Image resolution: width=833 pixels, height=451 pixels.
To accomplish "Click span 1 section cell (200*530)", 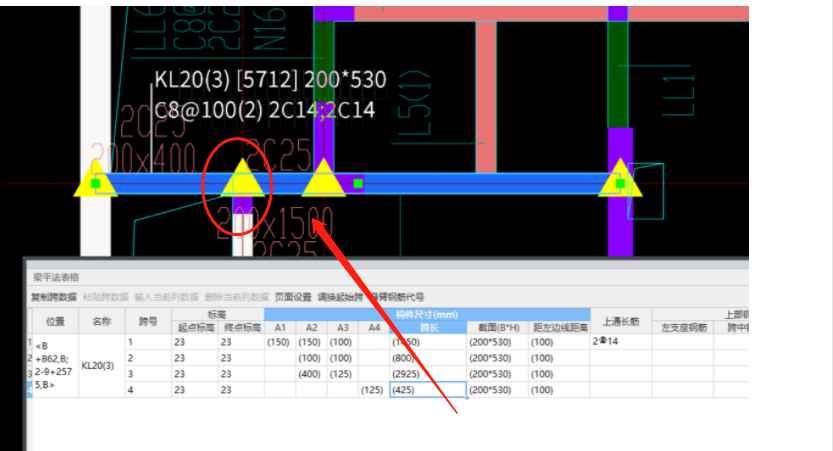I will pos(498,342).
